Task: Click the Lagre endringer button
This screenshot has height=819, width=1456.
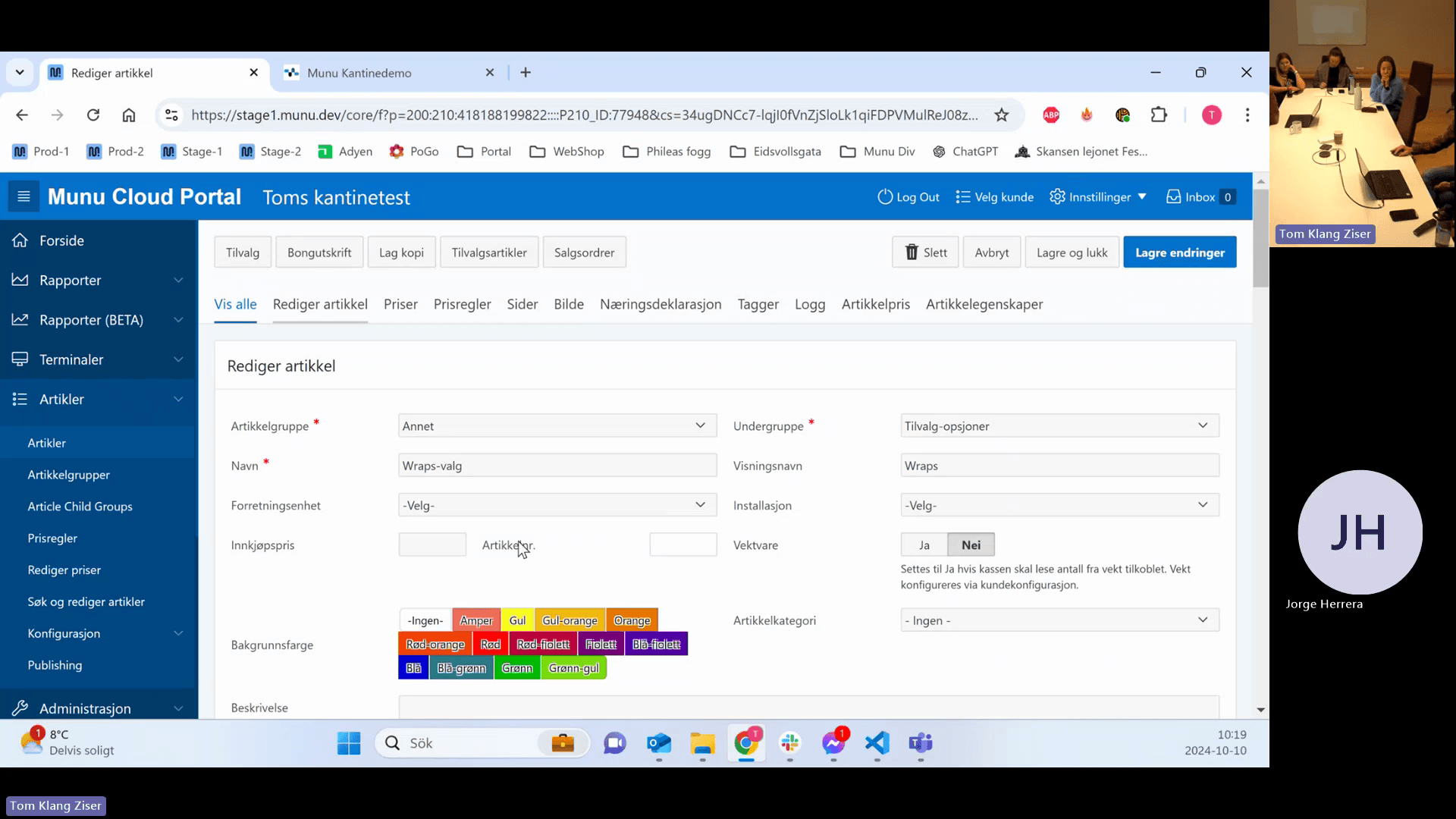Action: tap(1179, 253)
